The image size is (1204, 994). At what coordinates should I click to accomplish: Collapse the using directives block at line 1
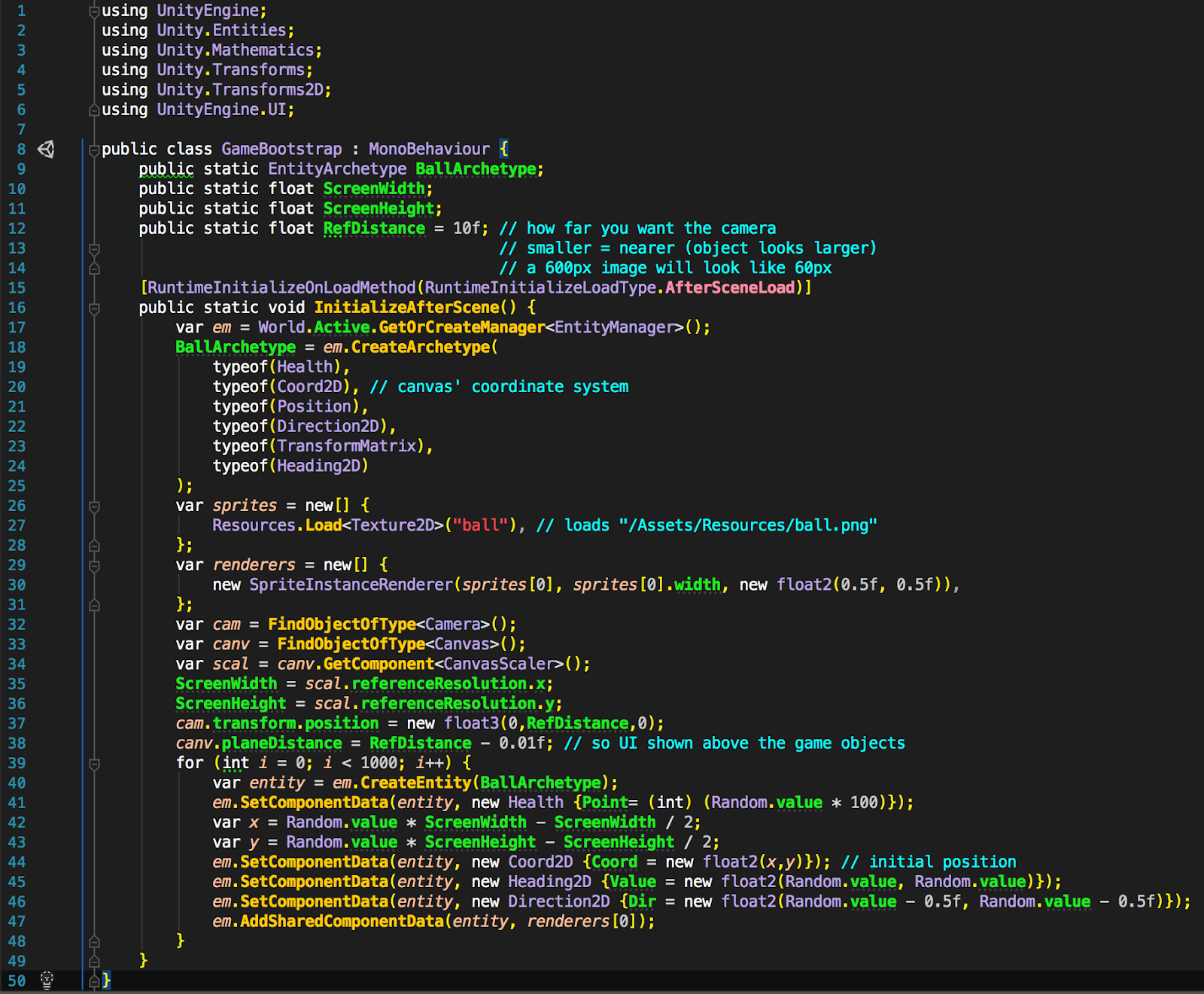pyautogui.click(x=93, y=10)
